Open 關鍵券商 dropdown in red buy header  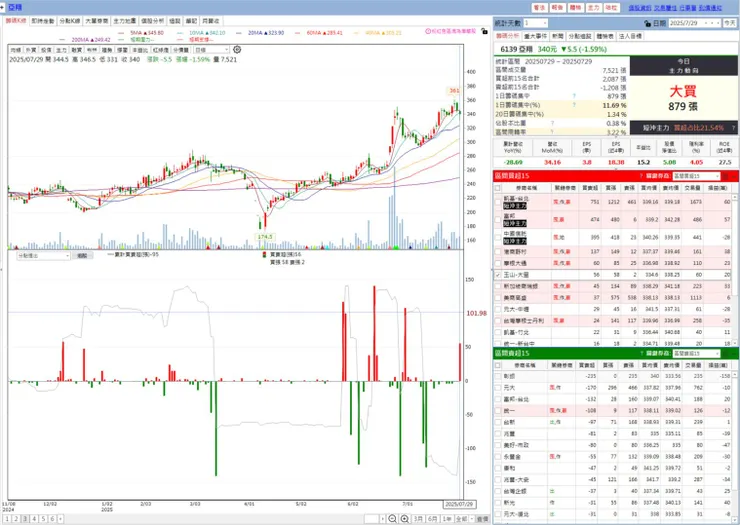tap(696, 176)
